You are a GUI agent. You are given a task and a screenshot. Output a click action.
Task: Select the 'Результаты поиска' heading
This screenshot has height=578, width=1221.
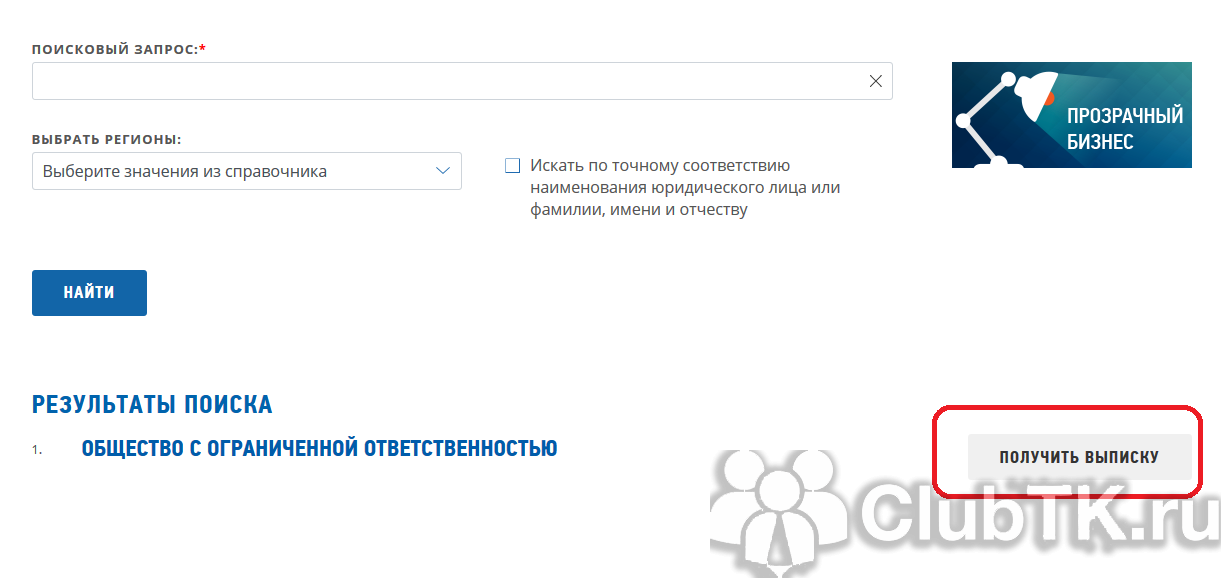(152, 404)
